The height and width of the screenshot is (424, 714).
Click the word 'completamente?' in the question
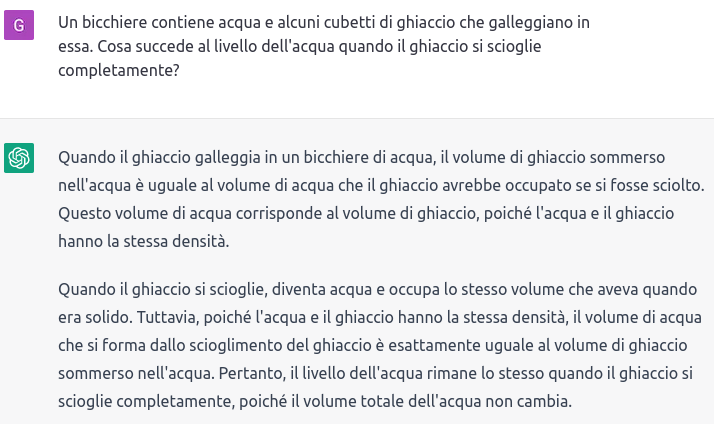click(x=119, y=70)
